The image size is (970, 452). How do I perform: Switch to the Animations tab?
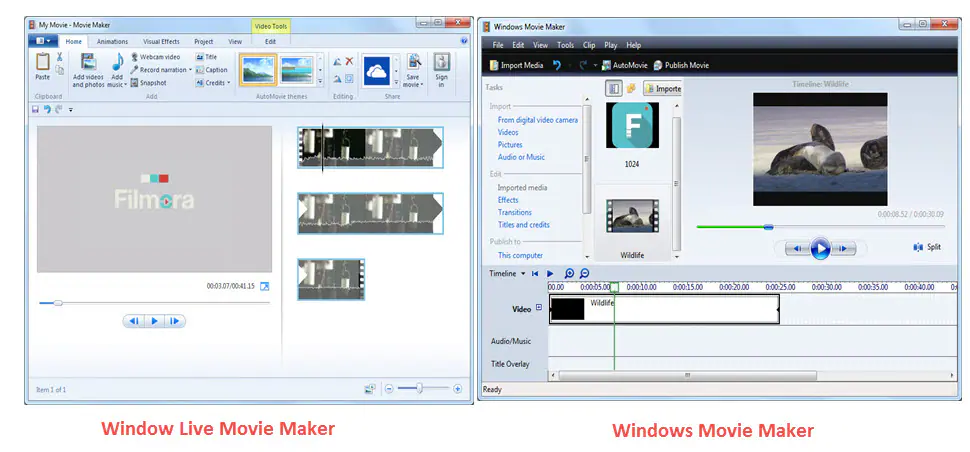click(x=113, y=41)
